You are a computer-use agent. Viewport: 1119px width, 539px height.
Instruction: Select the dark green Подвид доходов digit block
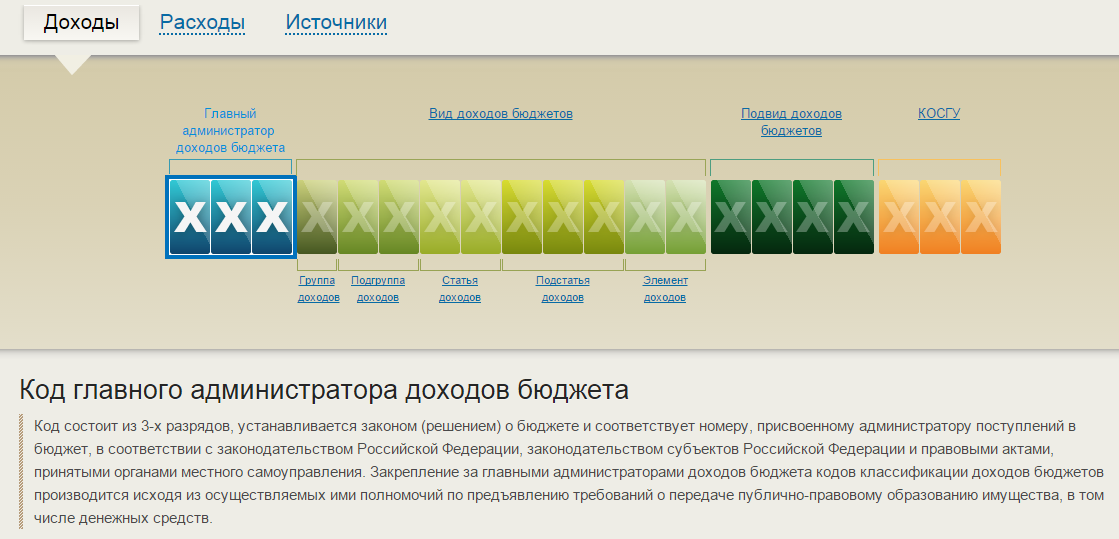point(792,217)
